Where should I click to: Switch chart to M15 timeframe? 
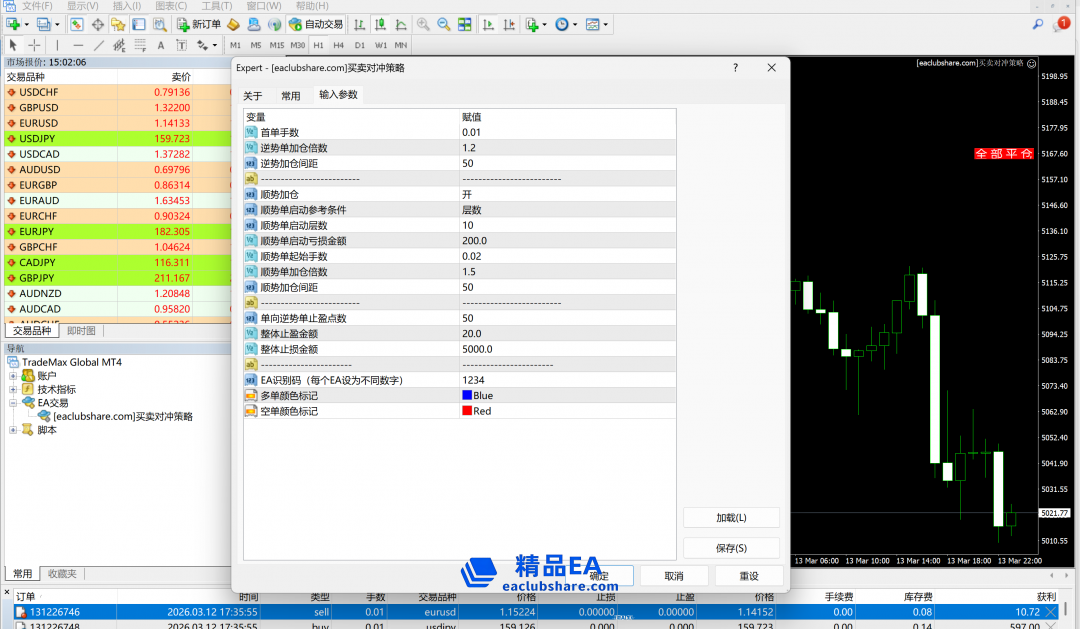pyautogui.click(x=276, y=45)
